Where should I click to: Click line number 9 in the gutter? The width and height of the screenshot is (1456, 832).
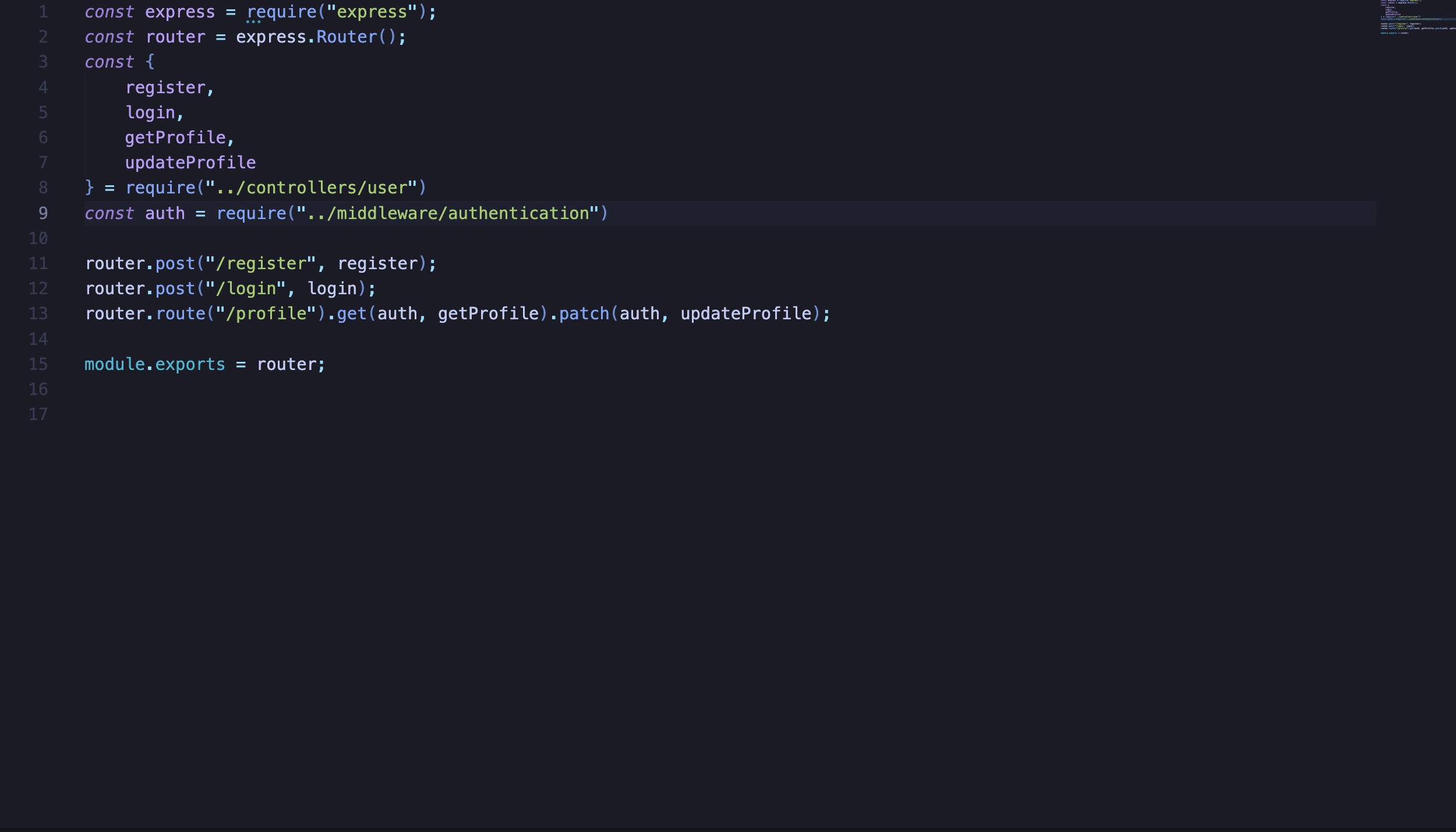[43, 213]
